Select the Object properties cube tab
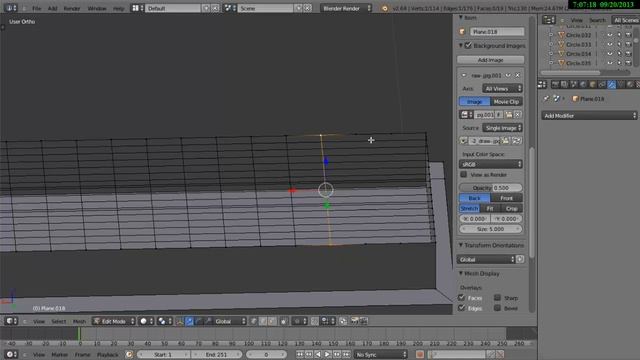The width and height of the screenshot is (640, 360). pyautogui.click(x=593, y=84)
